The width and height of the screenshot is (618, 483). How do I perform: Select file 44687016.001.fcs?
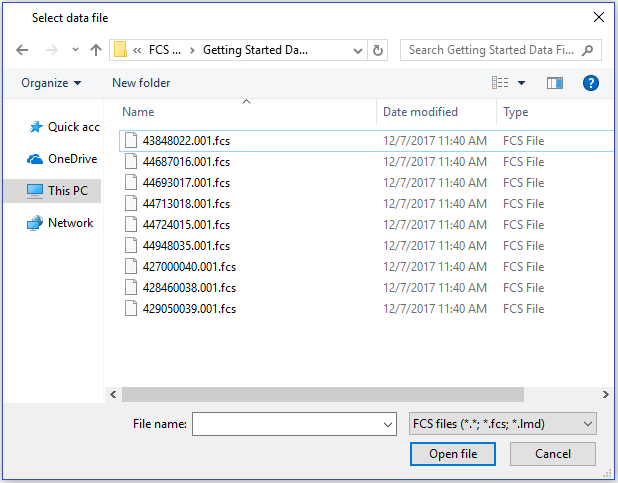(x=366, y=162)
